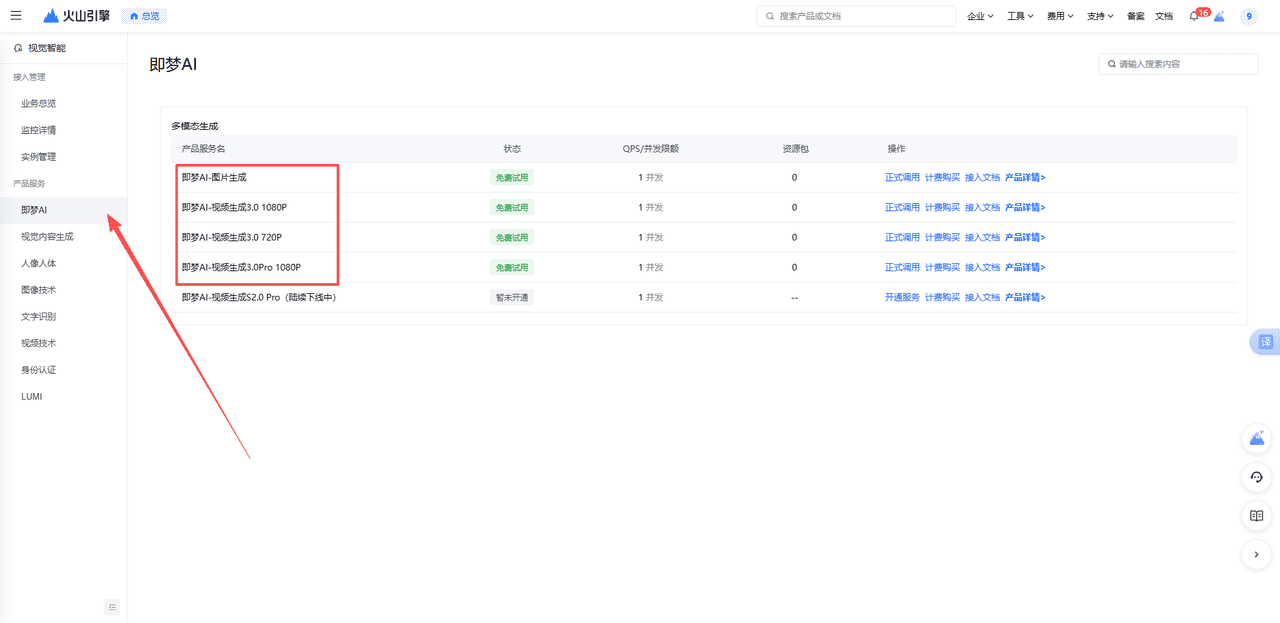
Task: Open 监控详情 in the sidebar
Action: [x=38, y=130]
